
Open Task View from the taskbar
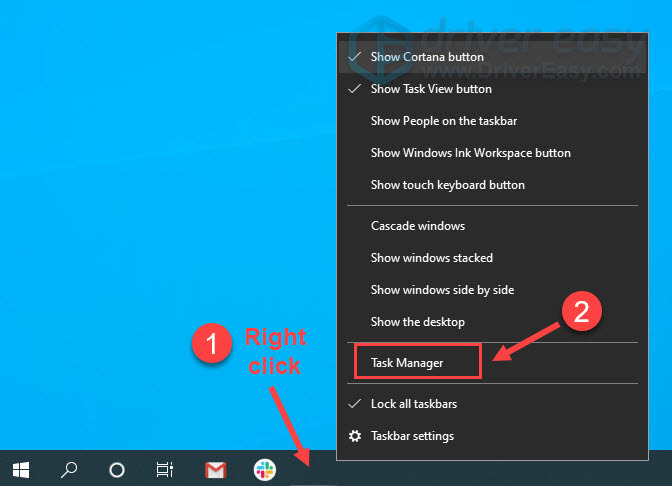coord(165,468)
